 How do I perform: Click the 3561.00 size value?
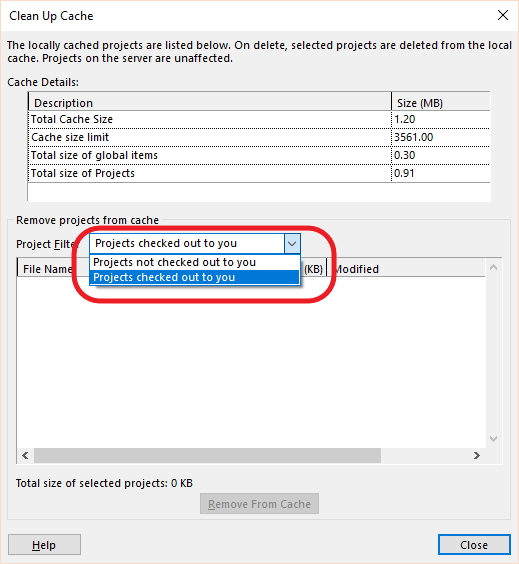click(414, 137)
